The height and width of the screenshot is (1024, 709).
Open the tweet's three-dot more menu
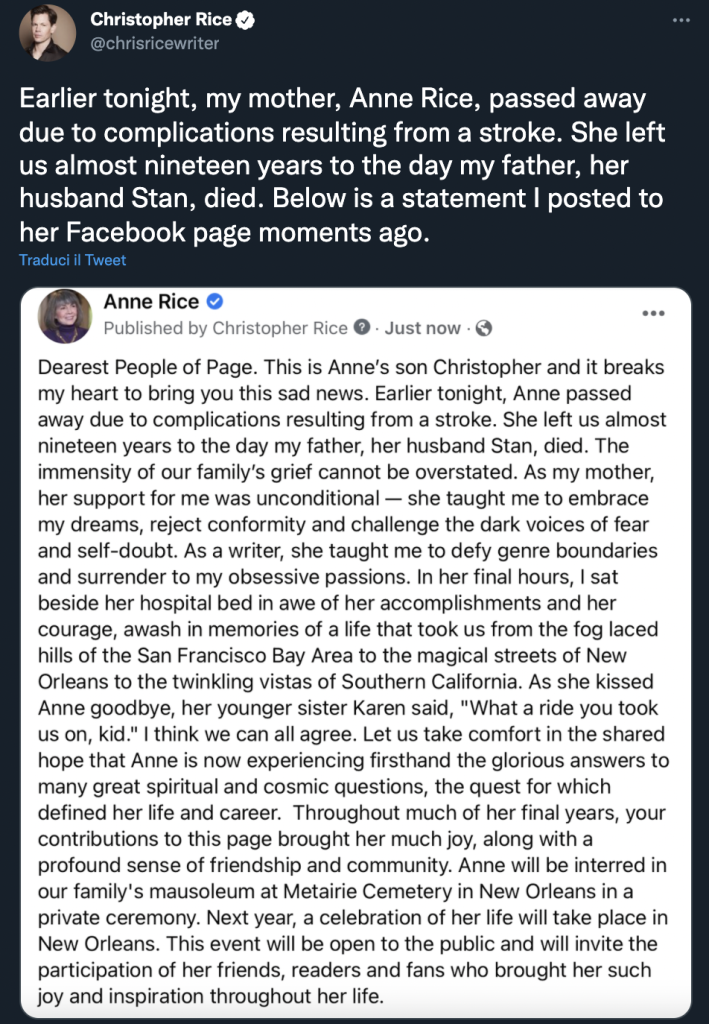click(x=681, y=20)
